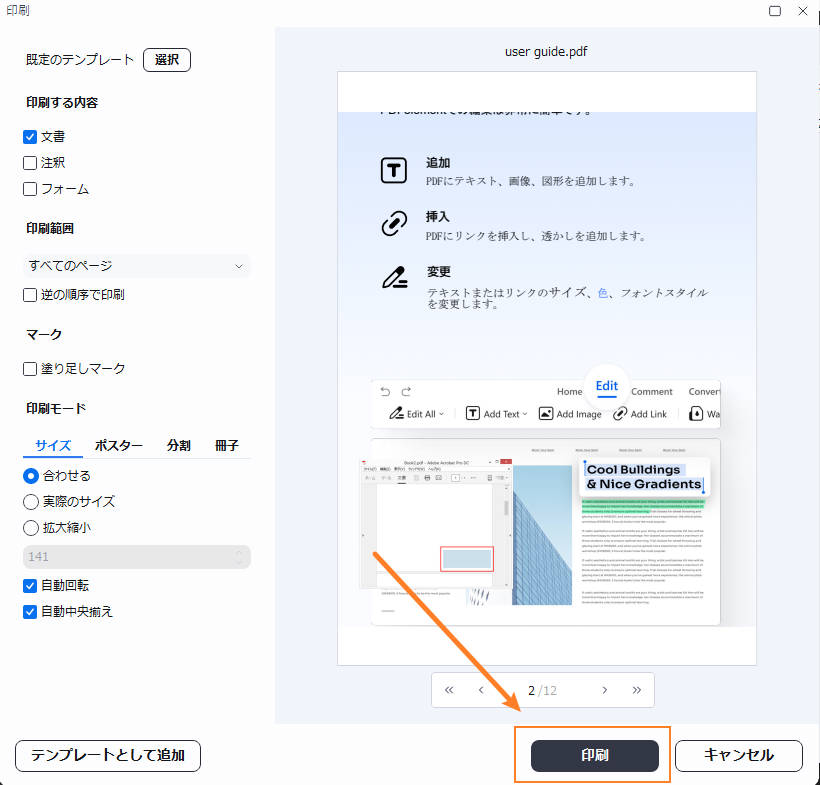820x785 pixels.
Task: Switch to the ポスター print mode tab
Action: (118, 446)
